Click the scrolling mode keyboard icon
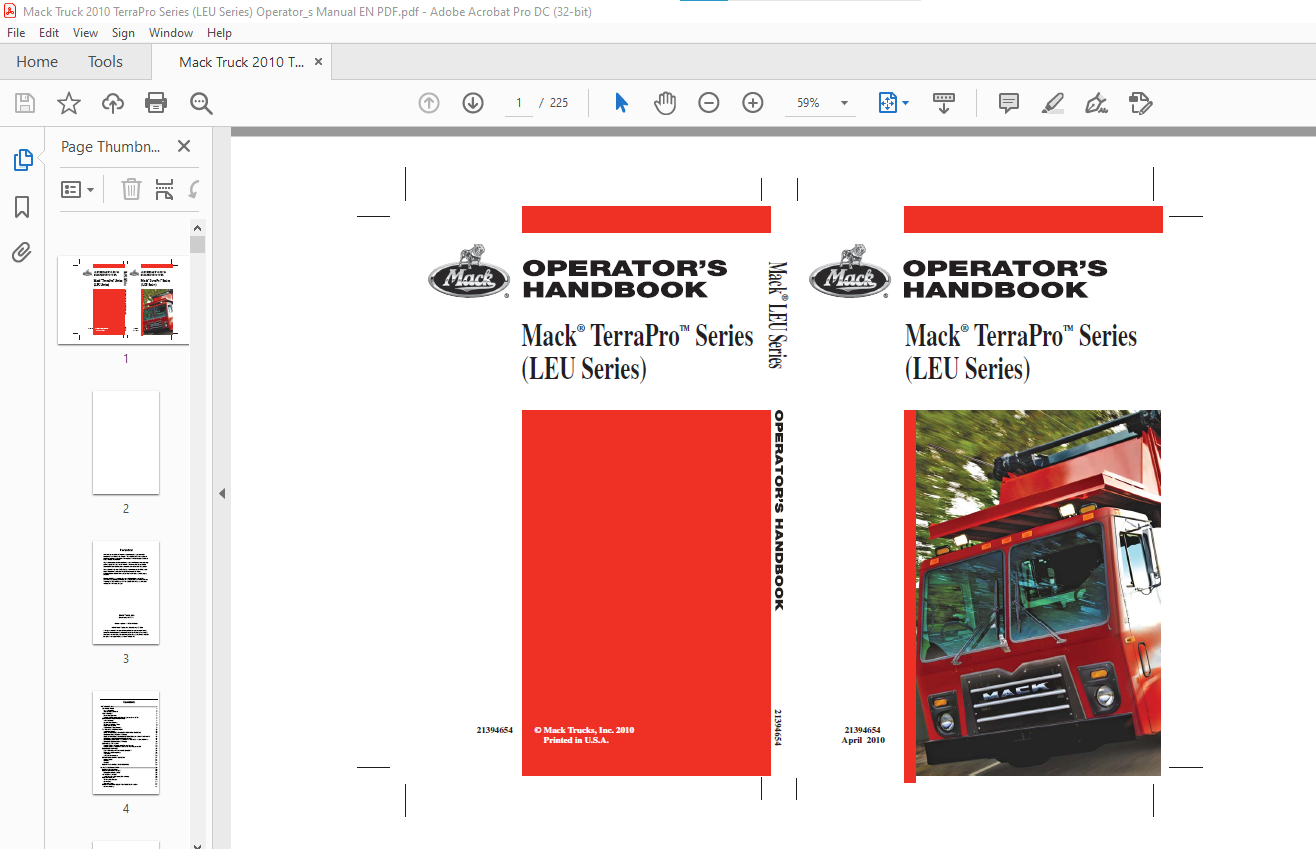The height and width of the screenshot is (849, 1316). pyautogui.click(x=944, y=103)
